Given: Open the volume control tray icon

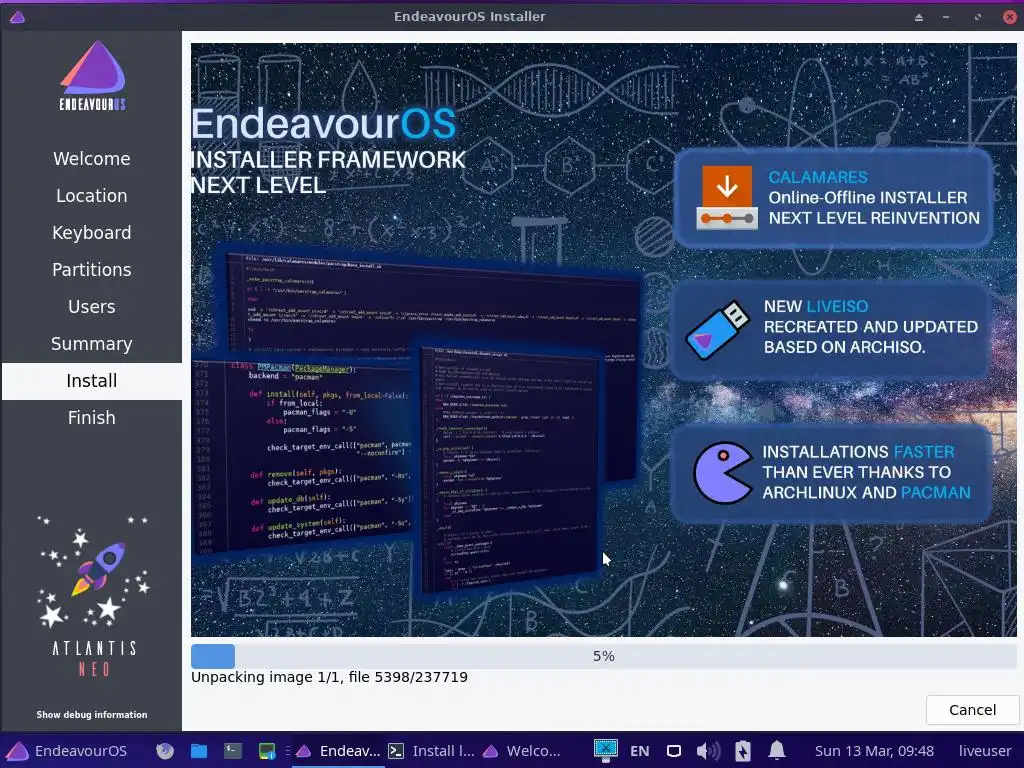Looking at the screenshot, I should (x=708, y=751).
